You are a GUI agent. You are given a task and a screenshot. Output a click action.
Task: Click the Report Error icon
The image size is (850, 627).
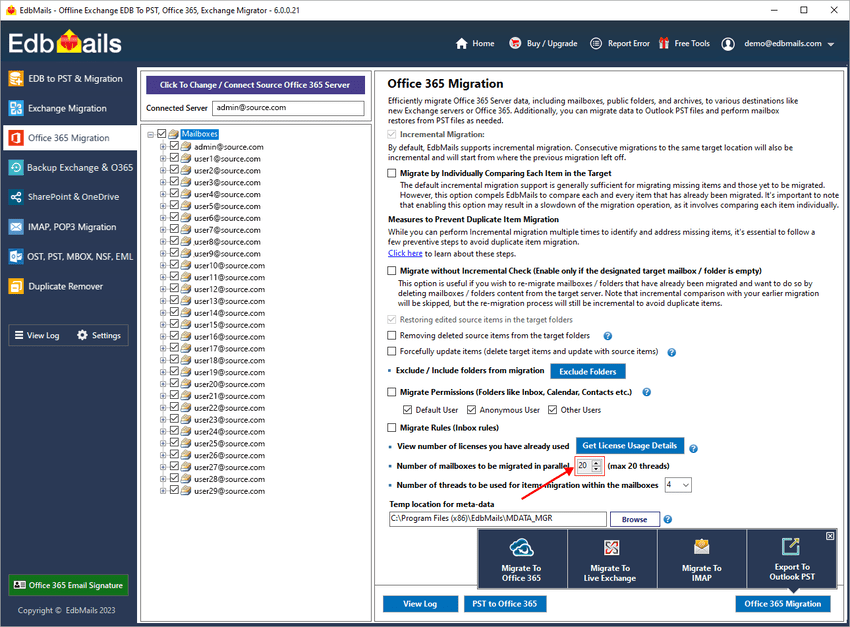[x=596, y=43]
